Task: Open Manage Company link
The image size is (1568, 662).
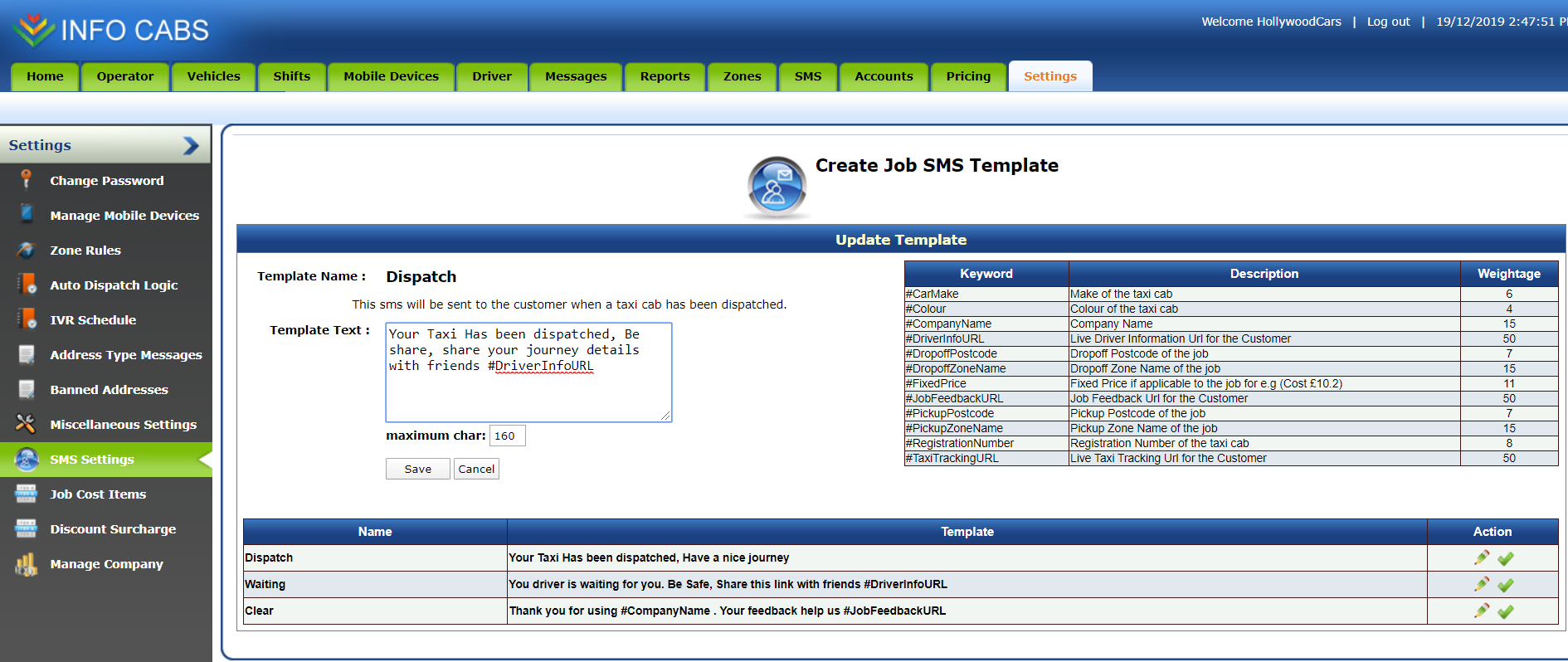Action: [x=106, y=563]
